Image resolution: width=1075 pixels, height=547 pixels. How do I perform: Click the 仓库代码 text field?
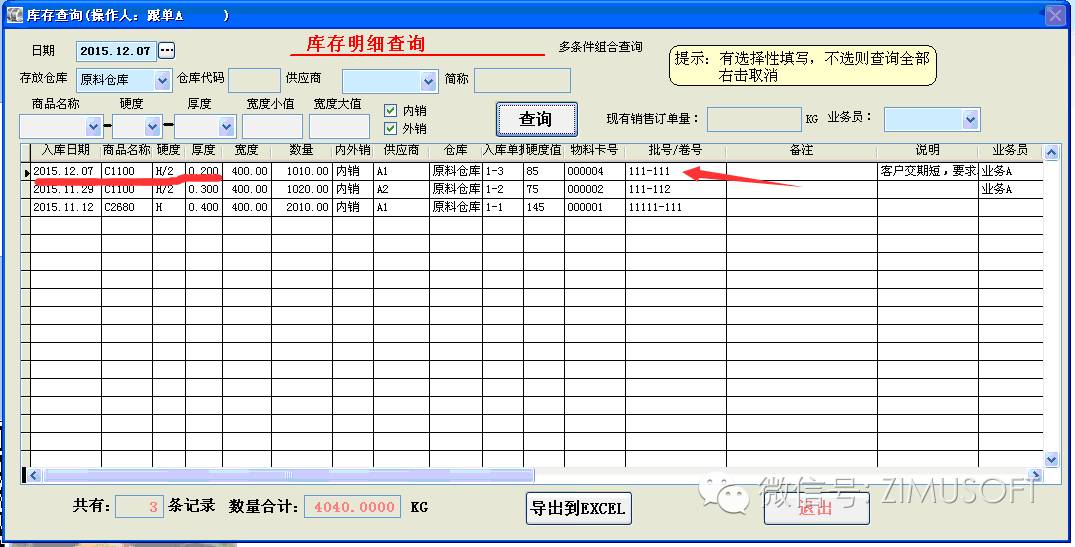pyautogui.click(x=255, y=80)
